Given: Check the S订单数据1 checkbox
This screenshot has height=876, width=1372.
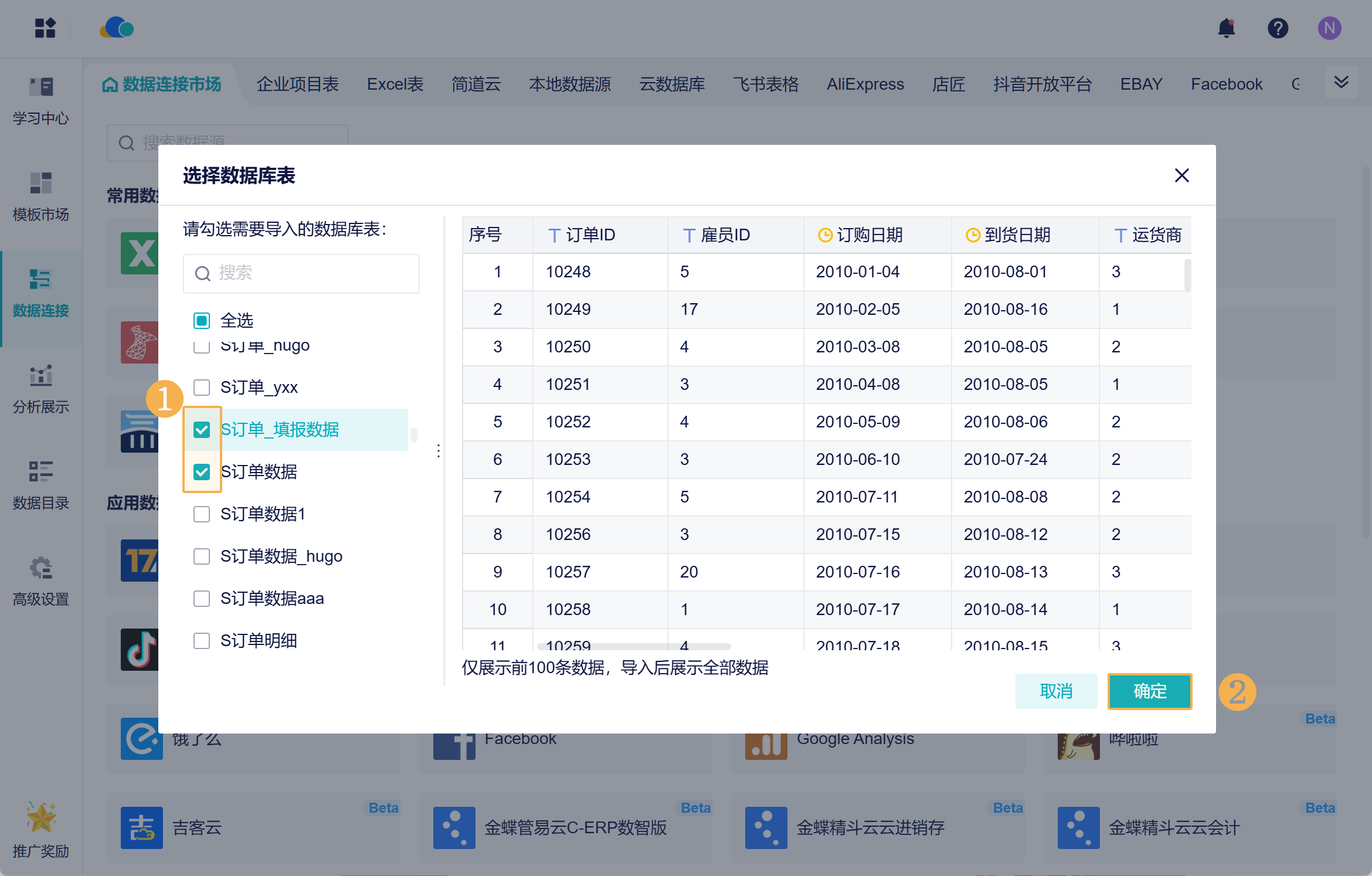Looking at the screenshot, I should coord(202,514).
